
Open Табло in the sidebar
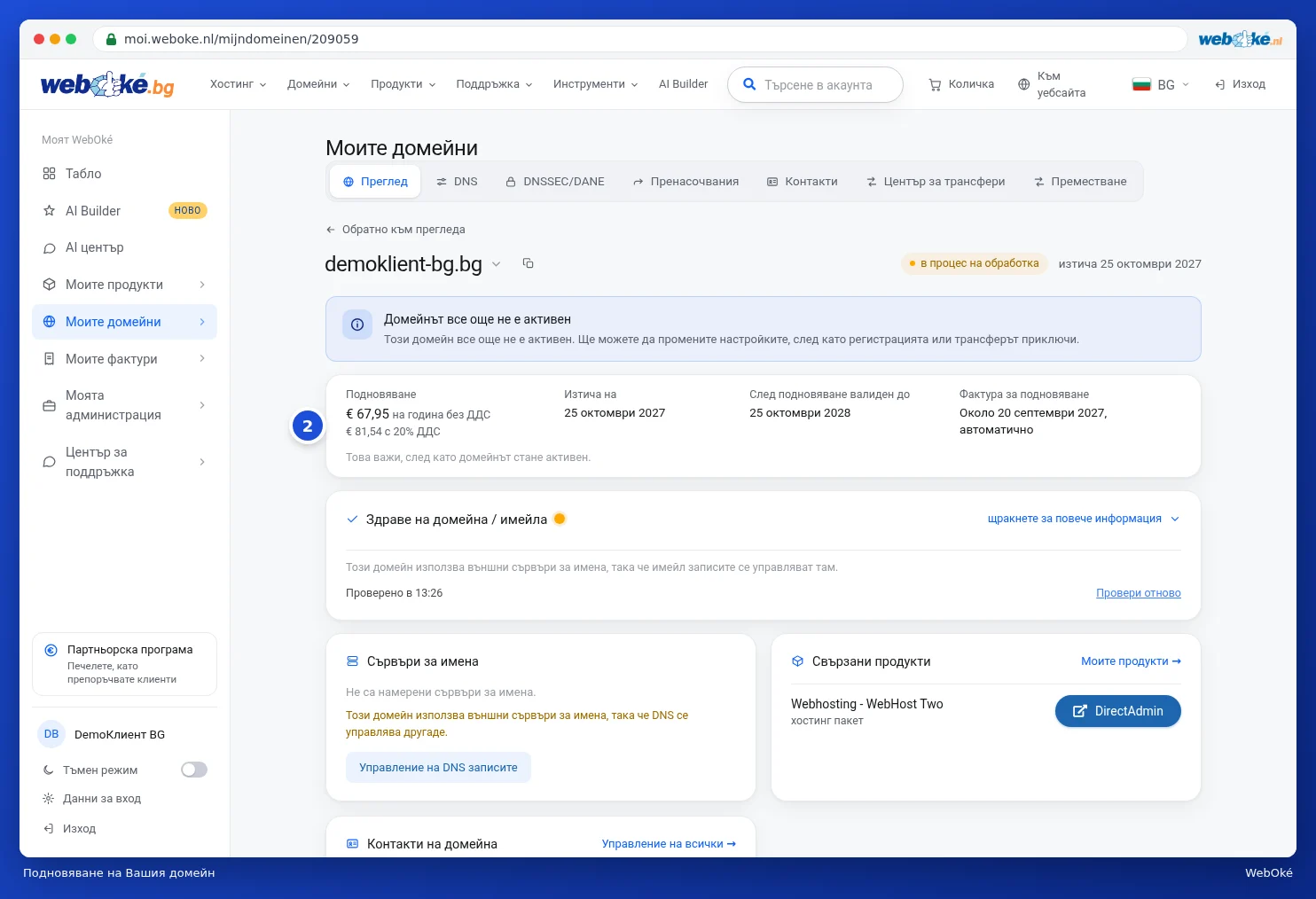tap(124, 174)
